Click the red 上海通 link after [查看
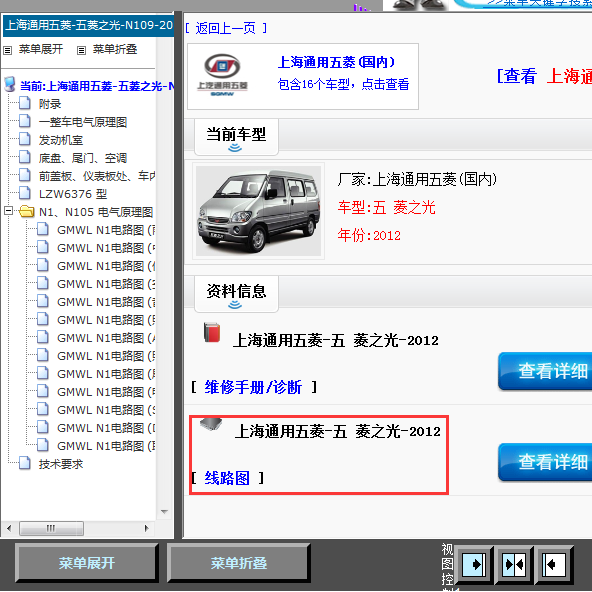592x592 pixels. (x=569, y=76)
